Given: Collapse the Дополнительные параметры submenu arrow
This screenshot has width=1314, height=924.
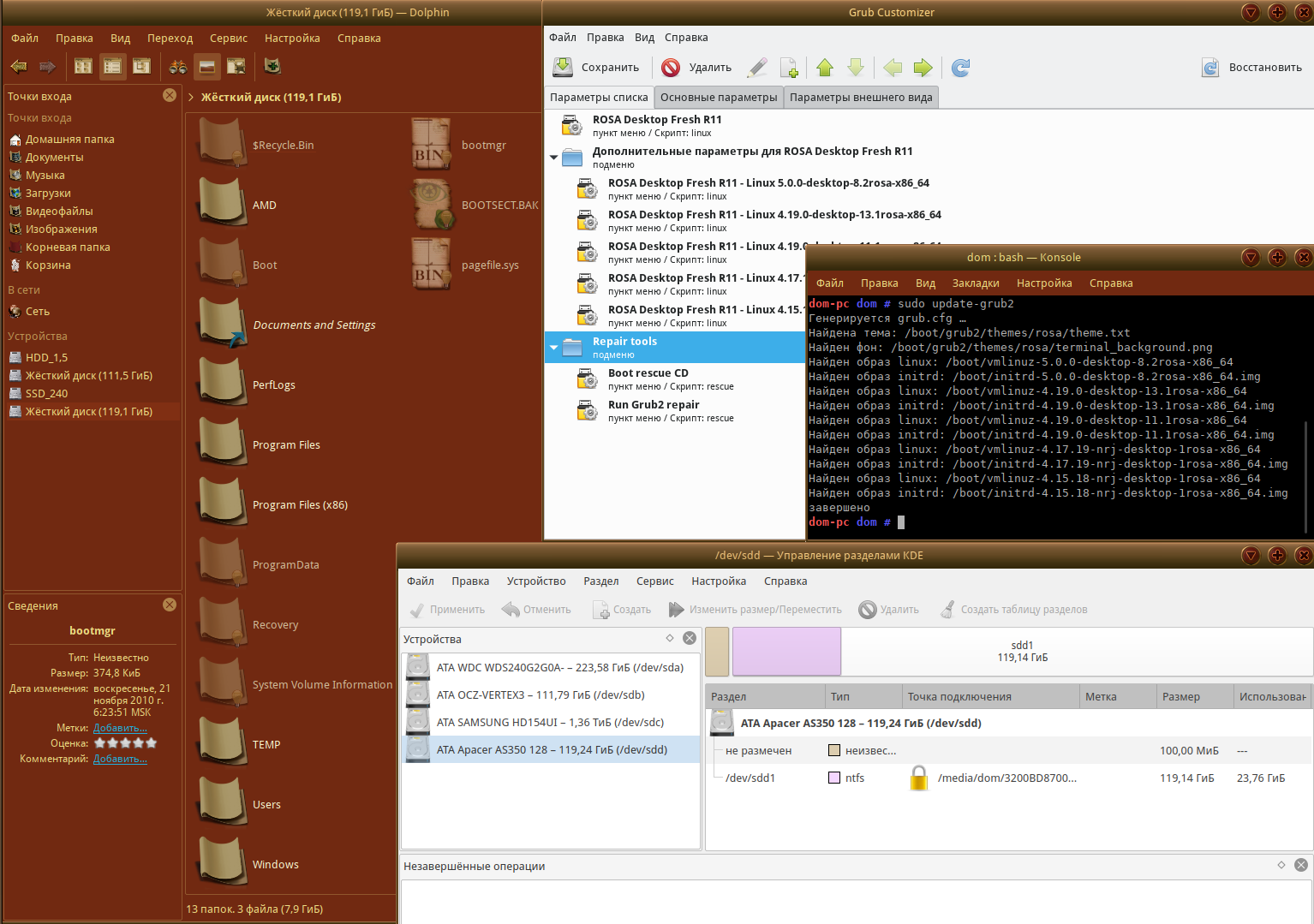Looking at the screenshot, I should [x=554, y=158].
